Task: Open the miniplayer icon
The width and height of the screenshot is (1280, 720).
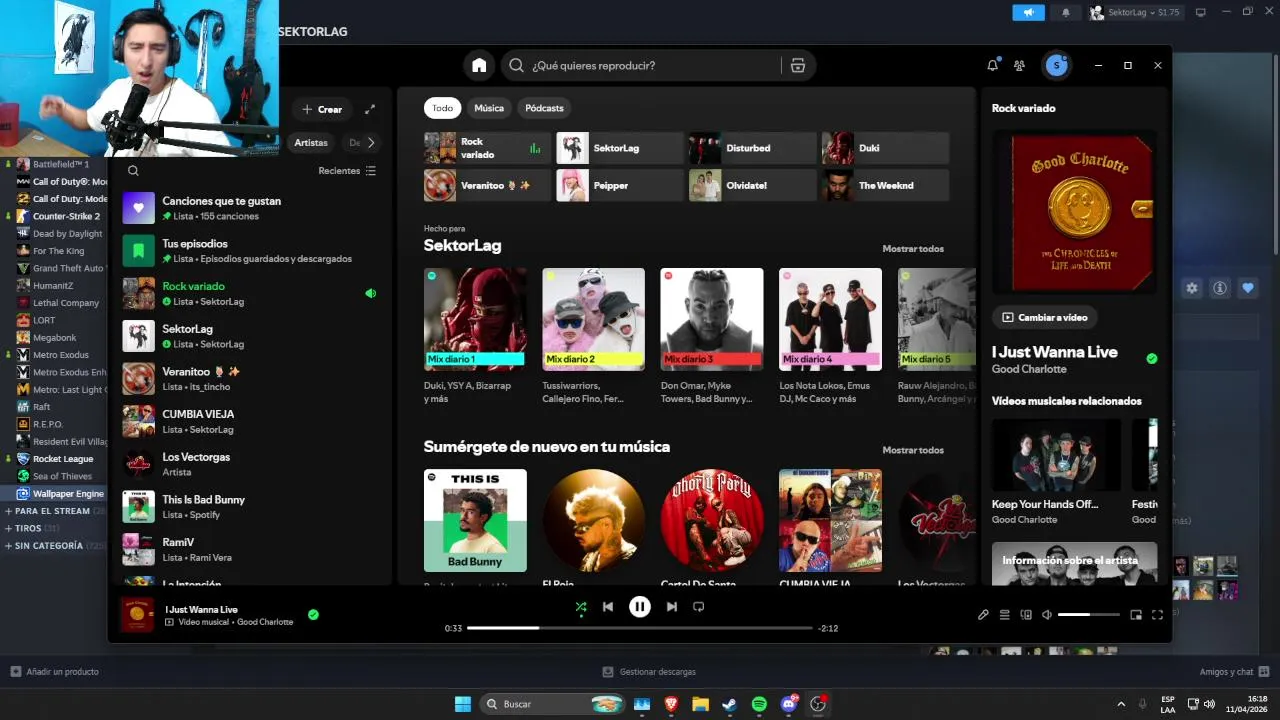Action: [x=1136, y=615]
